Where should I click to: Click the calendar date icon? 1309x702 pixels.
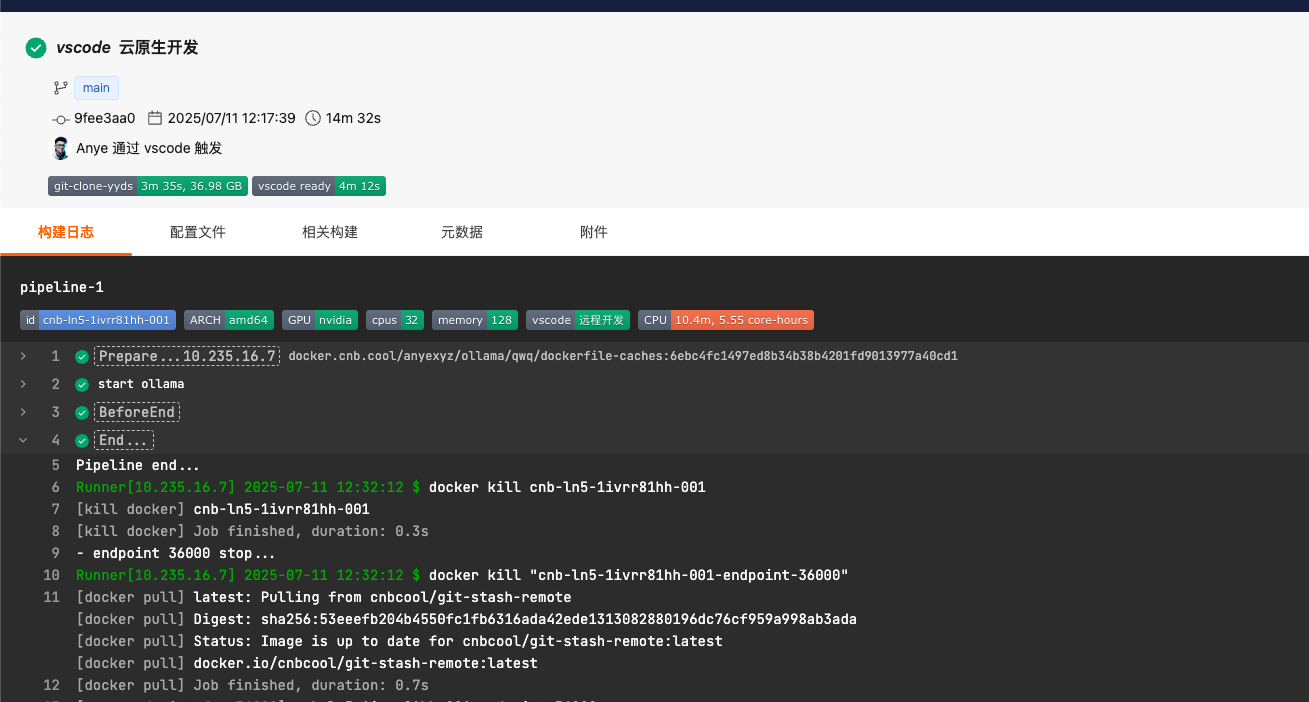[155, 118]
